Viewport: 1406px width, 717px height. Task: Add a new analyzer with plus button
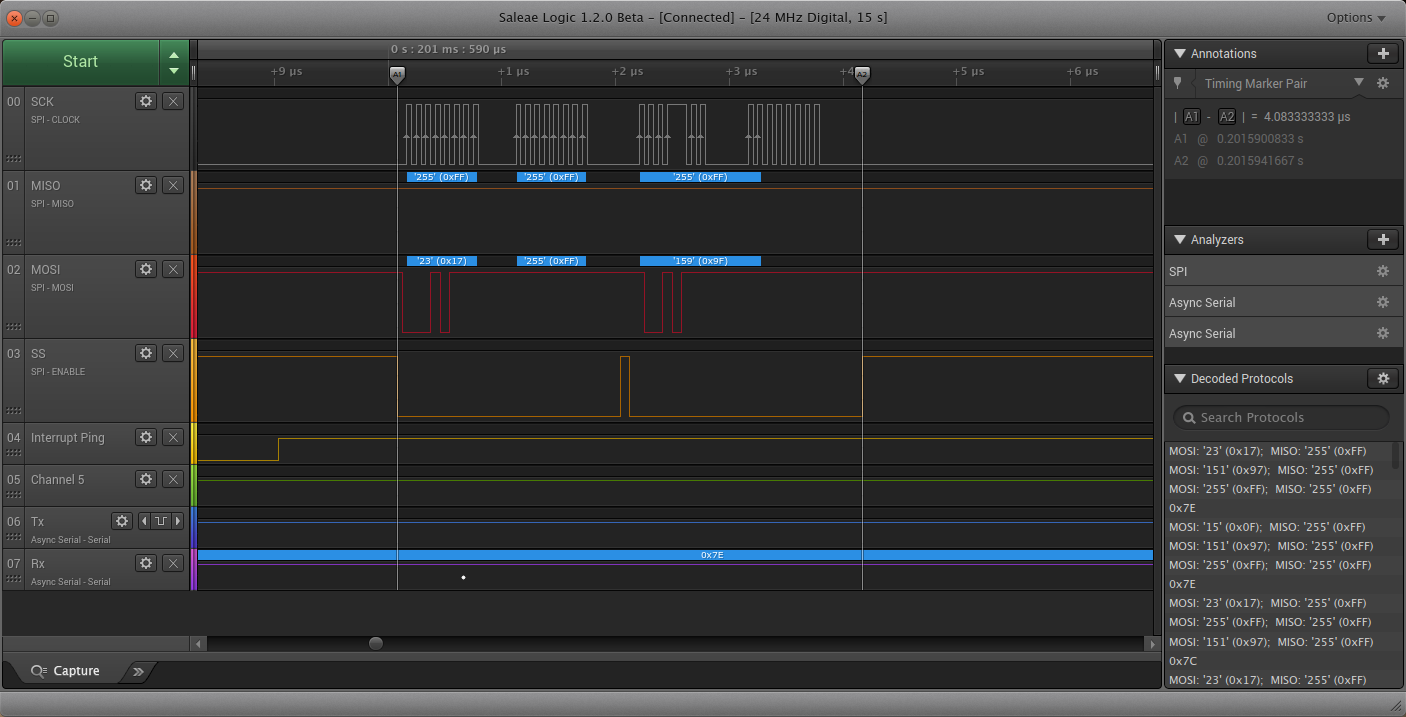click(x=1382, y=240)
